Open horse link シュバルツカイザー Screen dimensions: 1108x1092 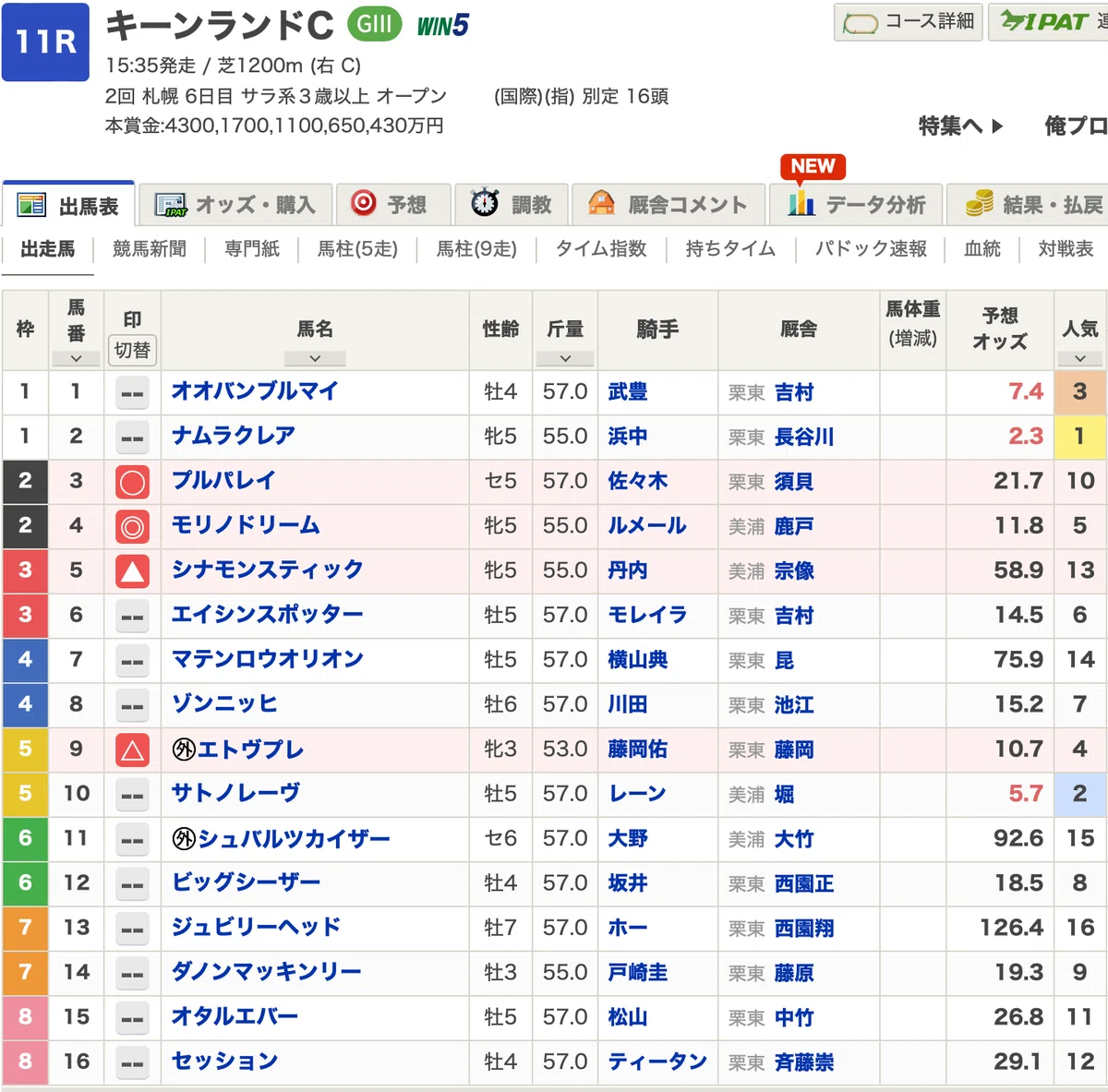pyautogui.click(x=294, y=838)
